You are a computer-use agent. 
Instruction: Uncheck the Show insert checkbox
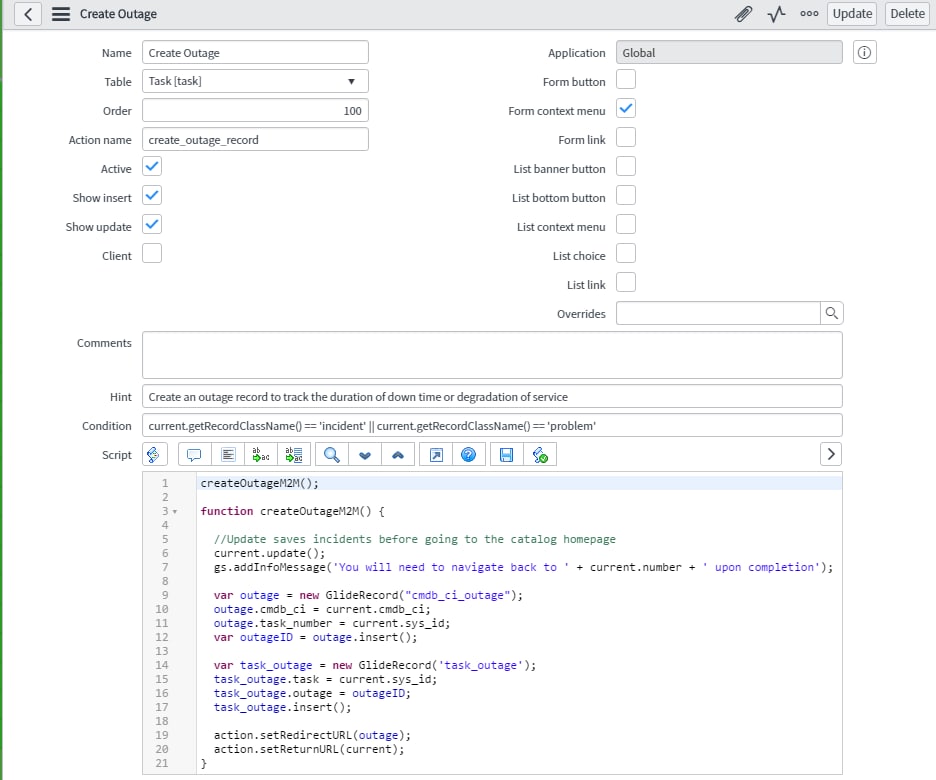(152, 195)
